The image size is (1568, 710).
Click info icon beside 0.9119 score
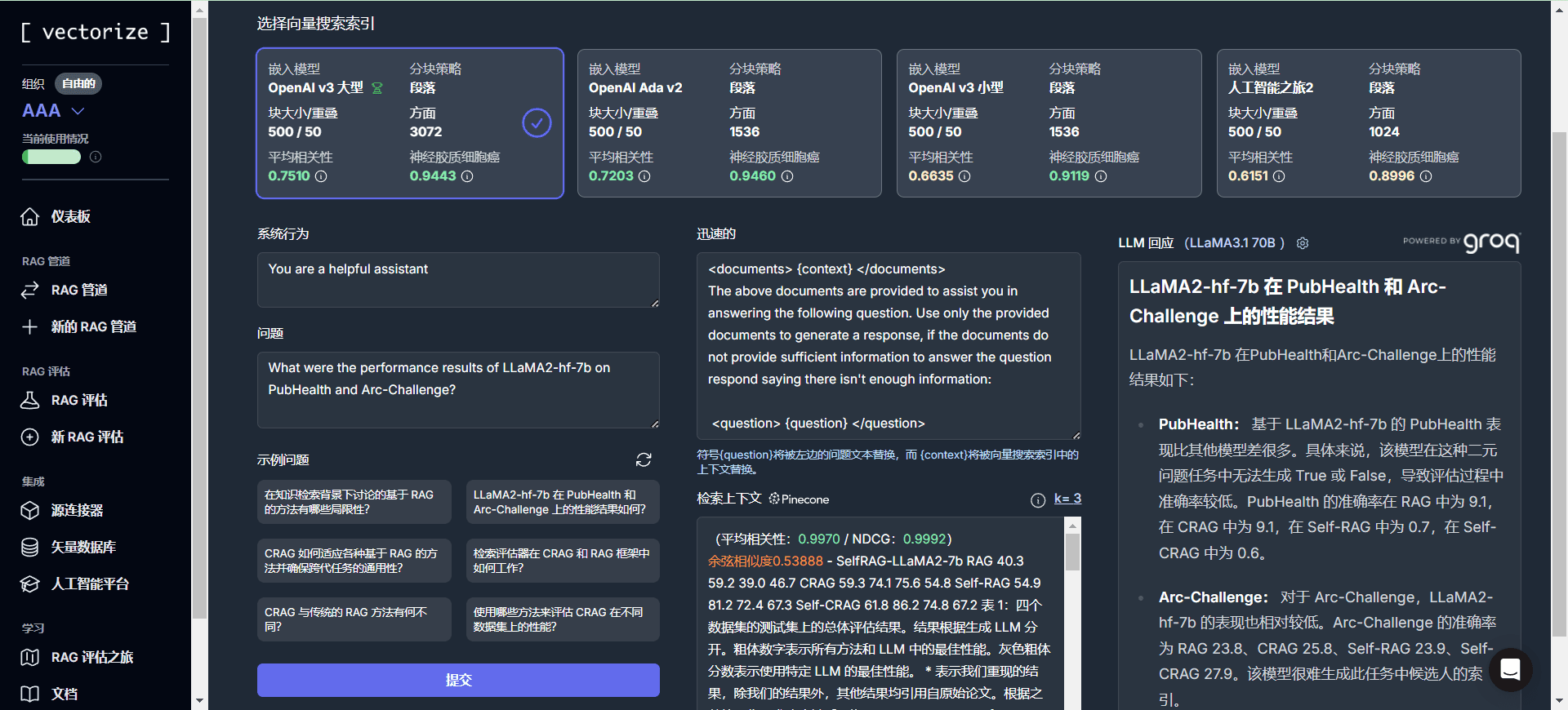1101,176
